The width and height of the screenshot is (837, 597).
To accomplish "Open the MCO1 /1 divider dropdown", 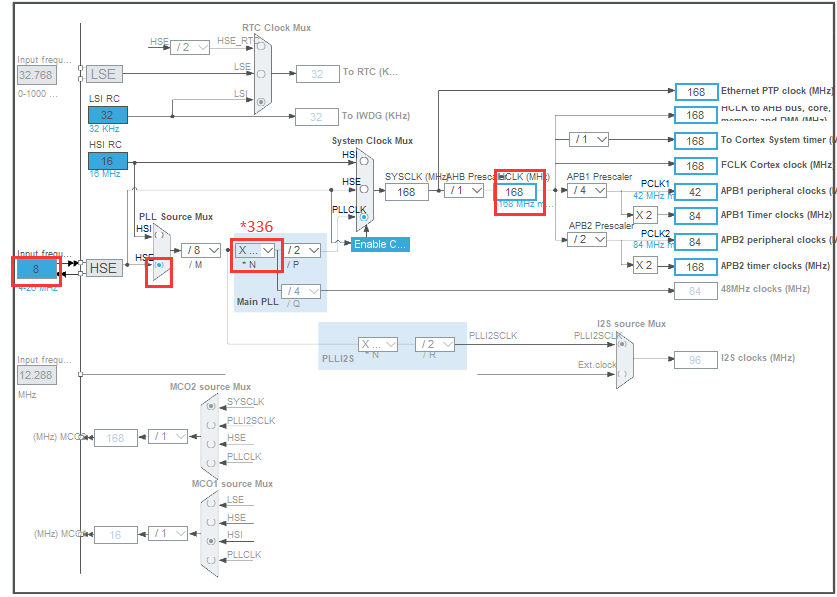I will [168, 533].
